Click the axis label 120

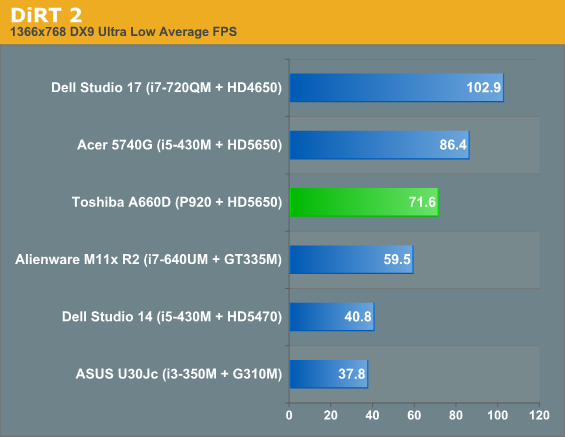(x=539, y=415)
